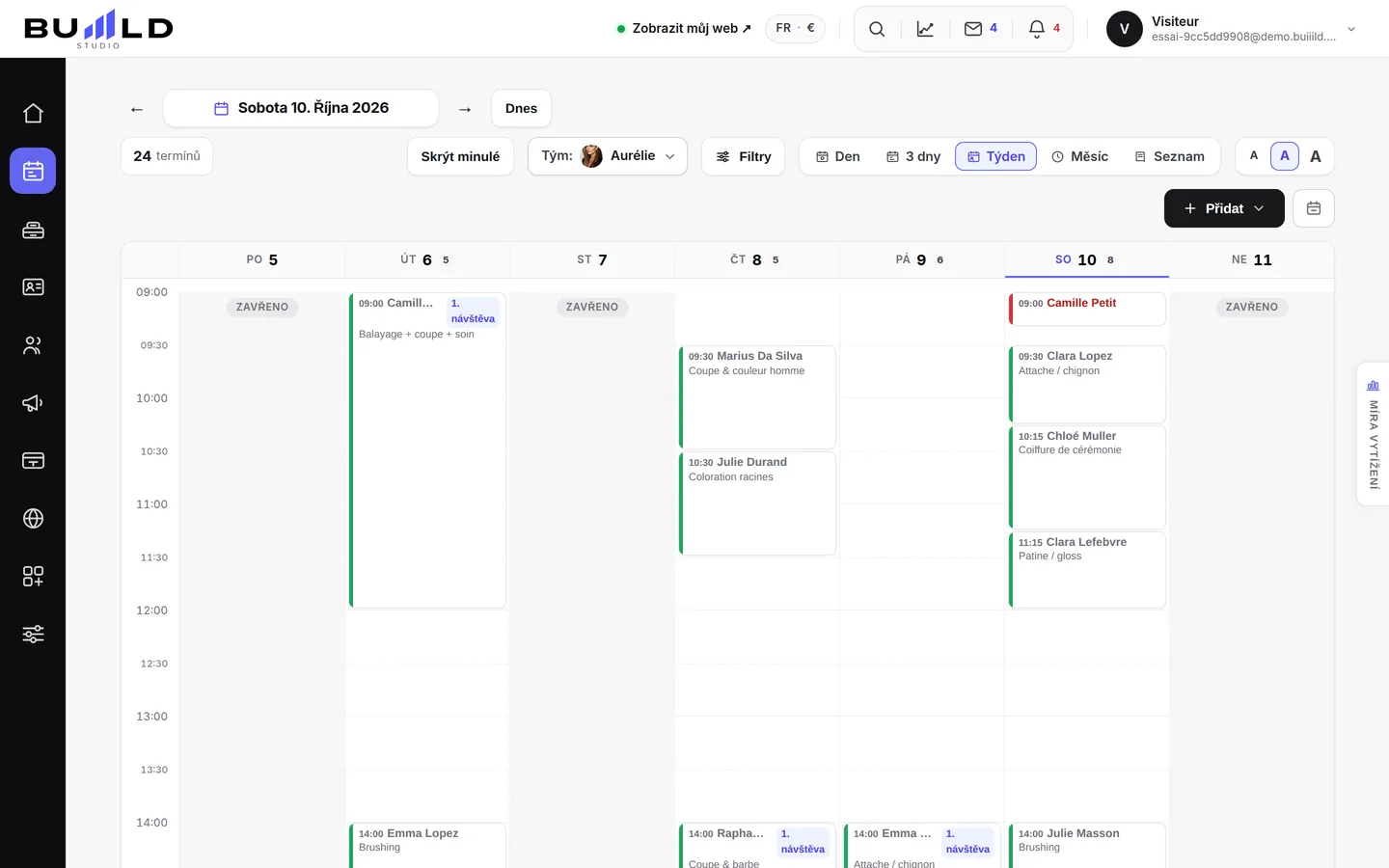
Task: Open the search magnifier icon
Action: [877, 29]
